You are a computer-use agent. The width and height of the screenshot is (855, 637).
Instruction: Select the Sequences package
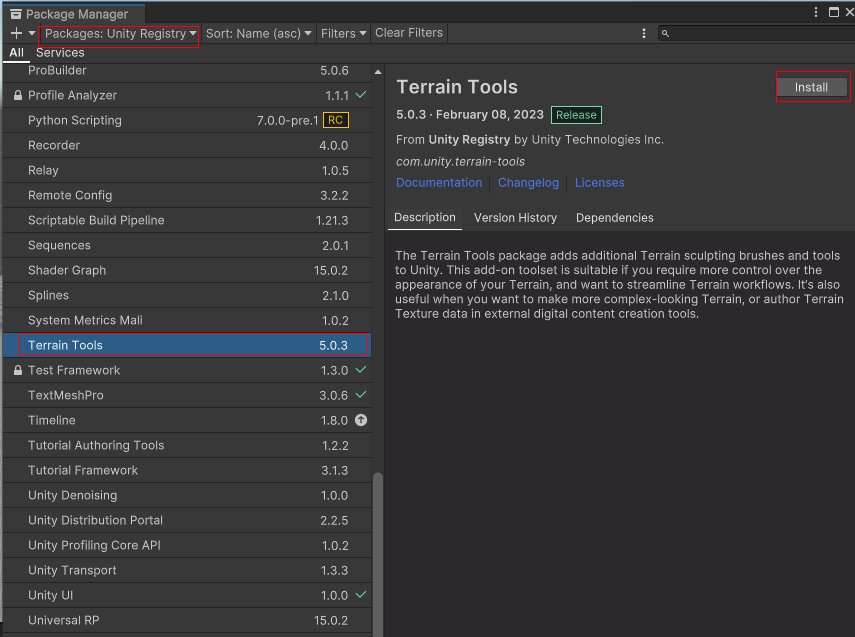point(187,245)
